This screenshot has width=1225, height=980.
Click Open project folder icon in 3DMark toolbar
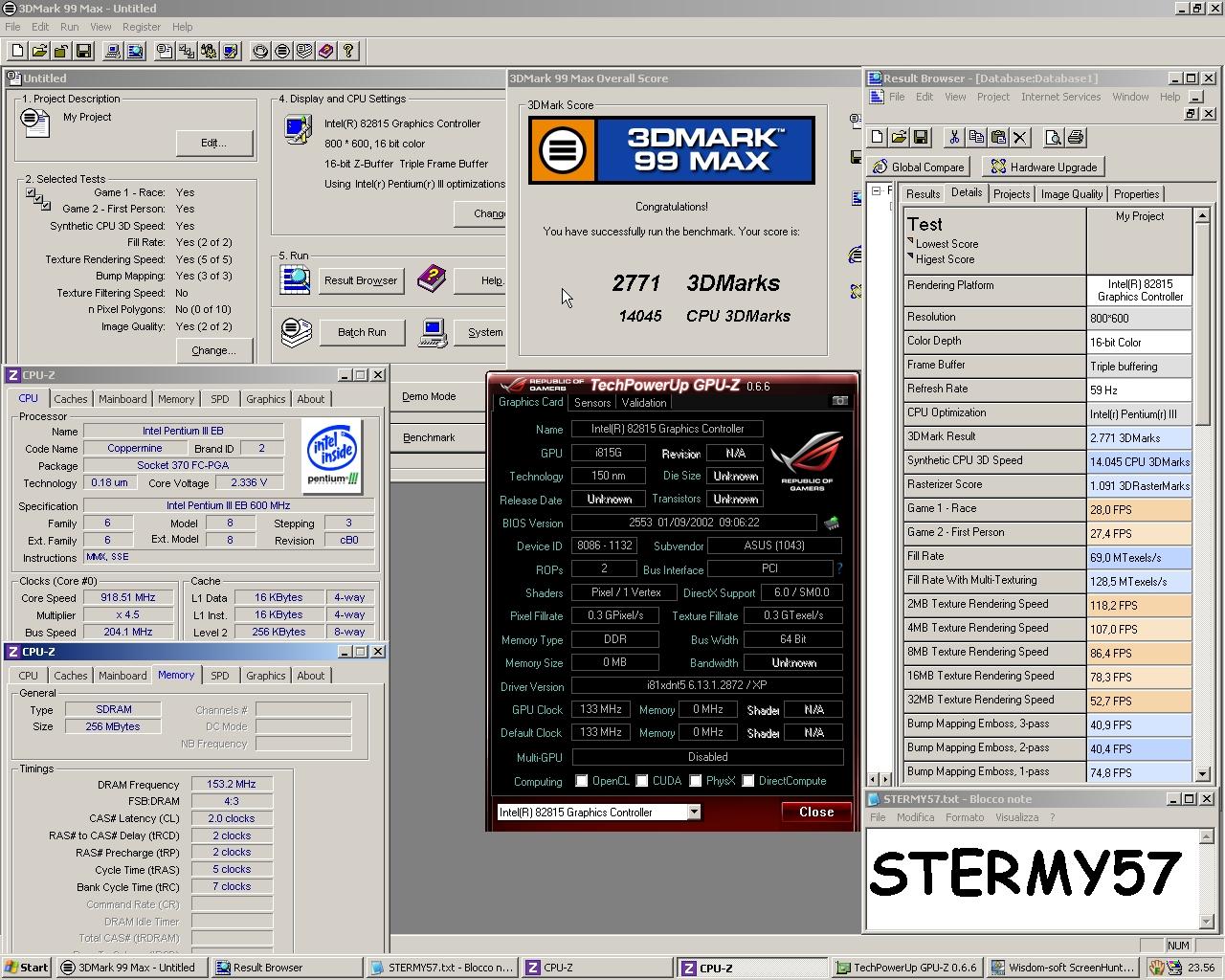(x=39, y=51)
